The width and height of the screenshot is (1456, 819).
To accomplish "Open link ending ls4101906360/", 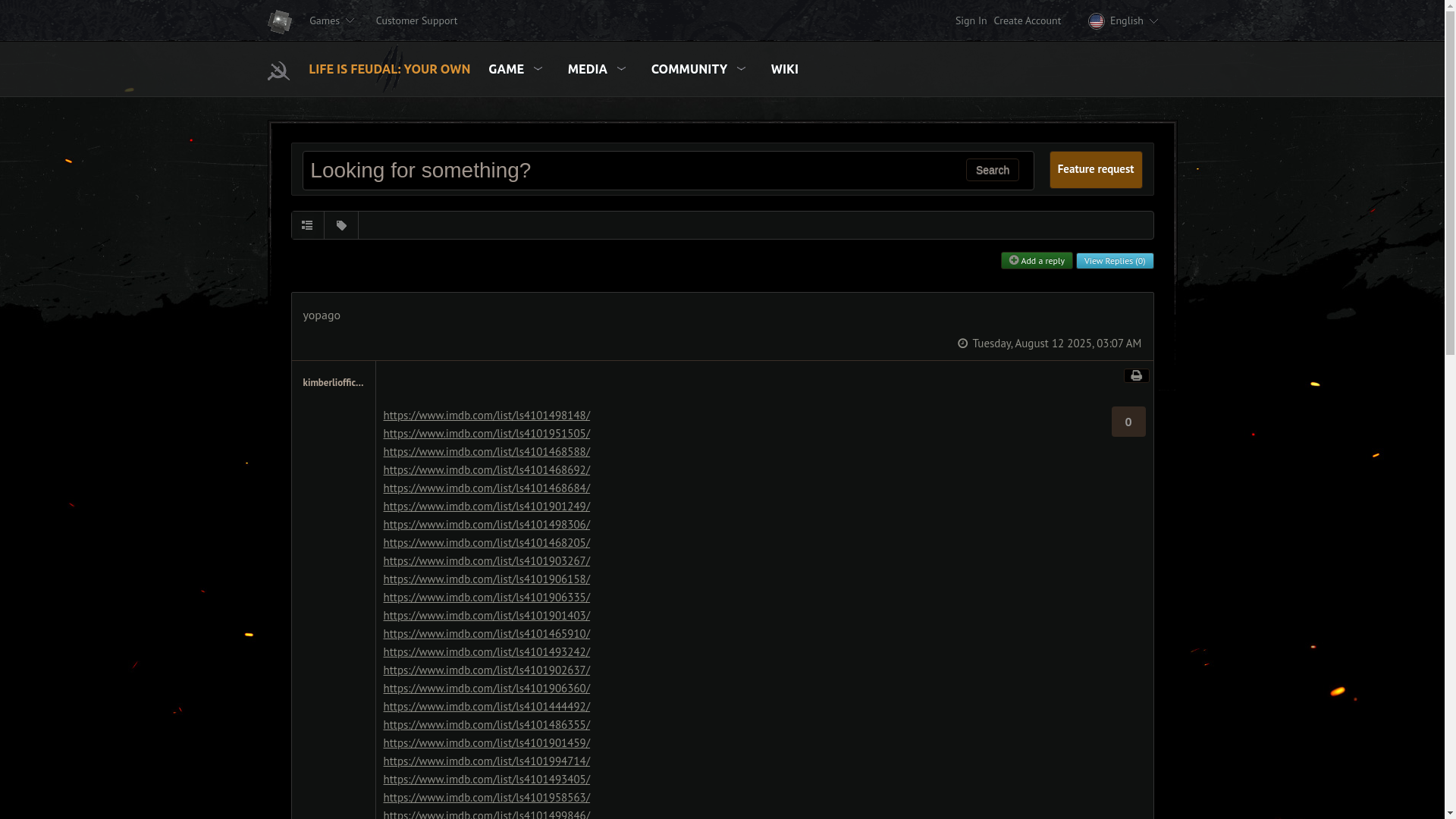I will click(x=486, y=689).
